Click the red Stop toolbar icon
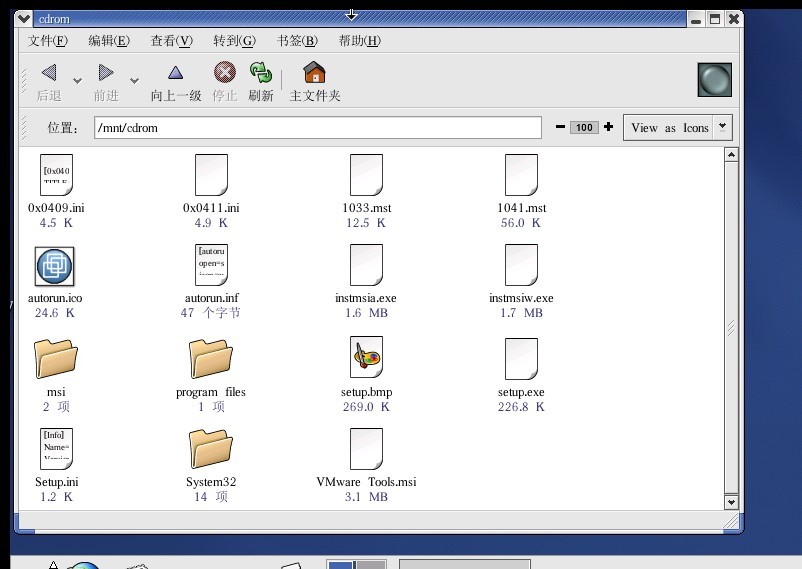Viewport: 802px width, 569px height. click(x=225, y=72)
